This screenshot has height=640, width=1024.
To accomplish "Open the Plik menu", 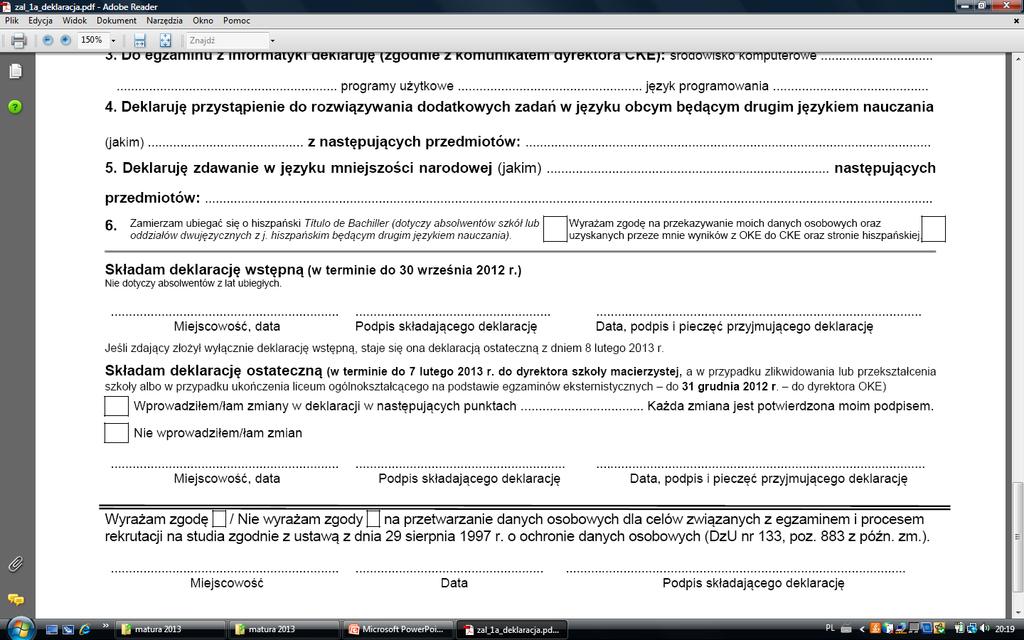I will click(12, 20).
